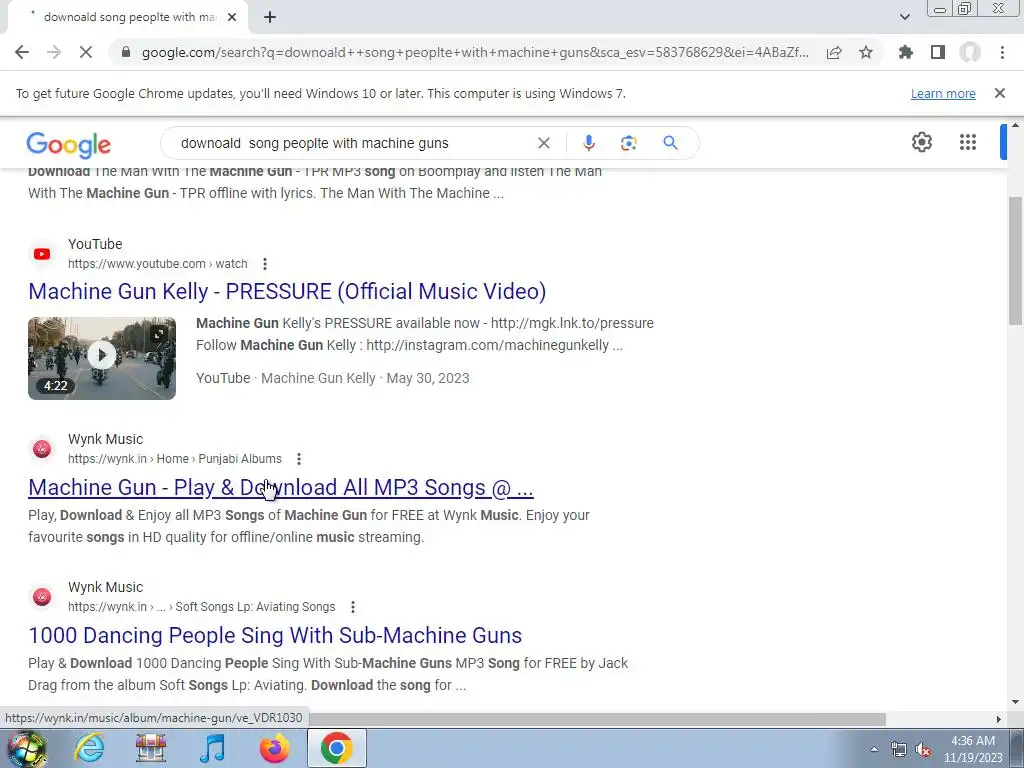The width and height of the screenshot is (1024, 768).
Task: Click the magnifier search button
Action: [x=670, y=143]
